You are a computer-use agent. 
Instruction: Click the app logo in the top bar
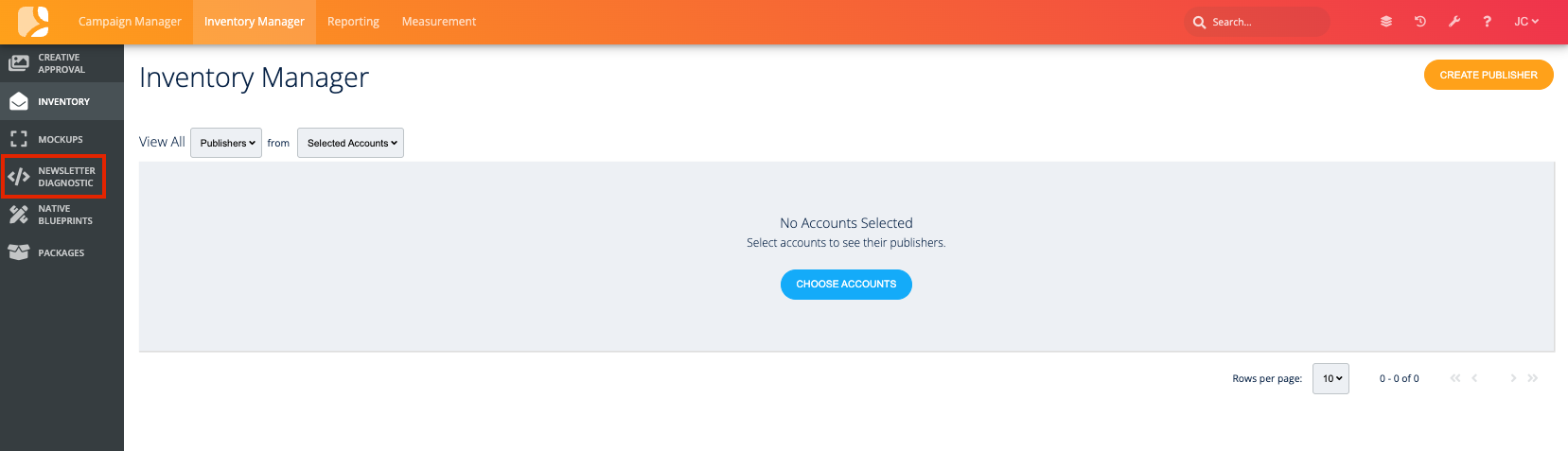(33, 21)
